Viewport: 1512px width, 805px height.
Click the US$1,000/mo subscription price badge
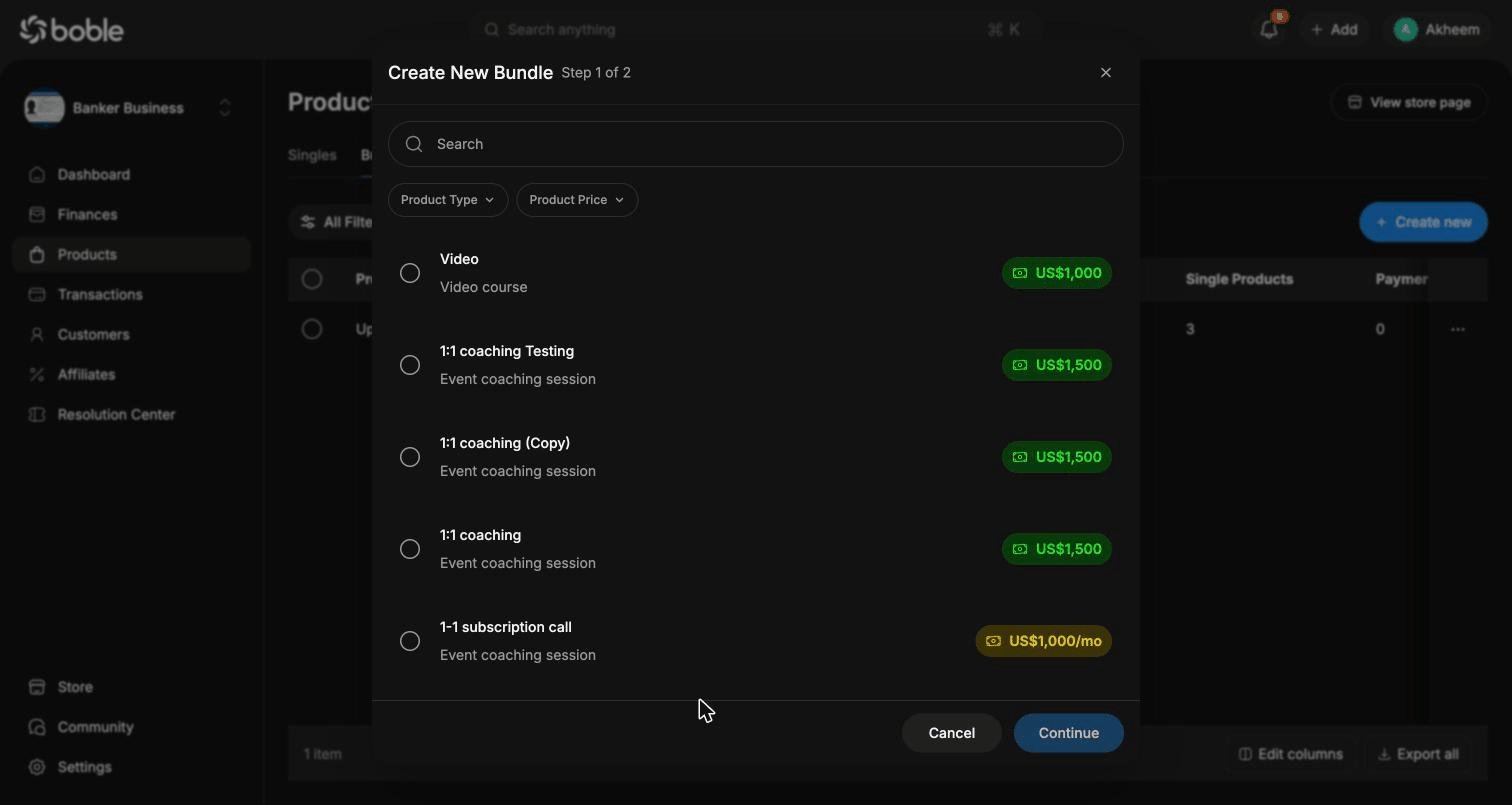(x=1044, y=641)
